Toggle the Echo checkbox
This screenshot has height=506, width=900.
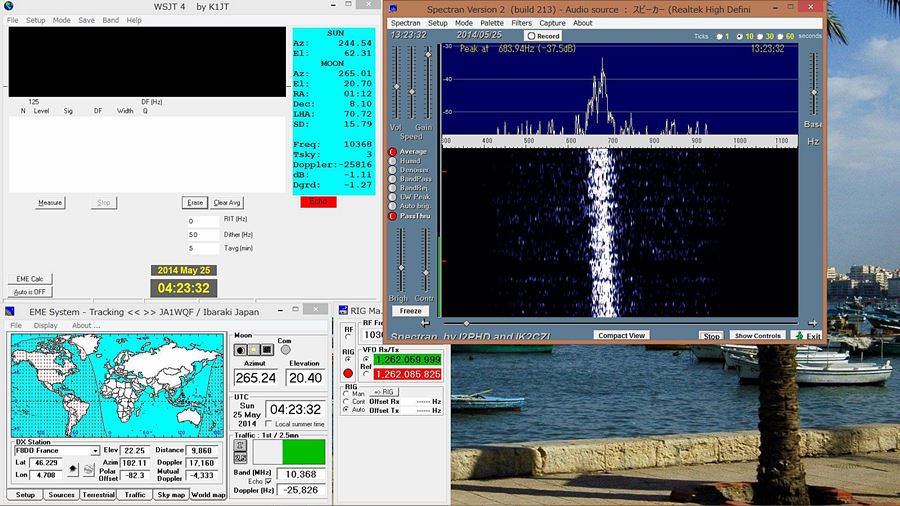[267, 481]
